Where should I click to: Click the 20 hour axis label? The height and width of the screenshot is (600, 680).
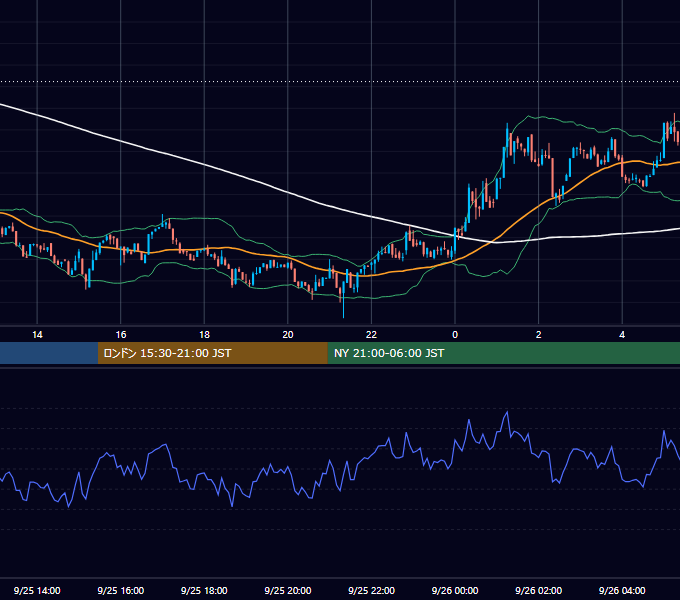pyautogui.click(x=288, y=335)
